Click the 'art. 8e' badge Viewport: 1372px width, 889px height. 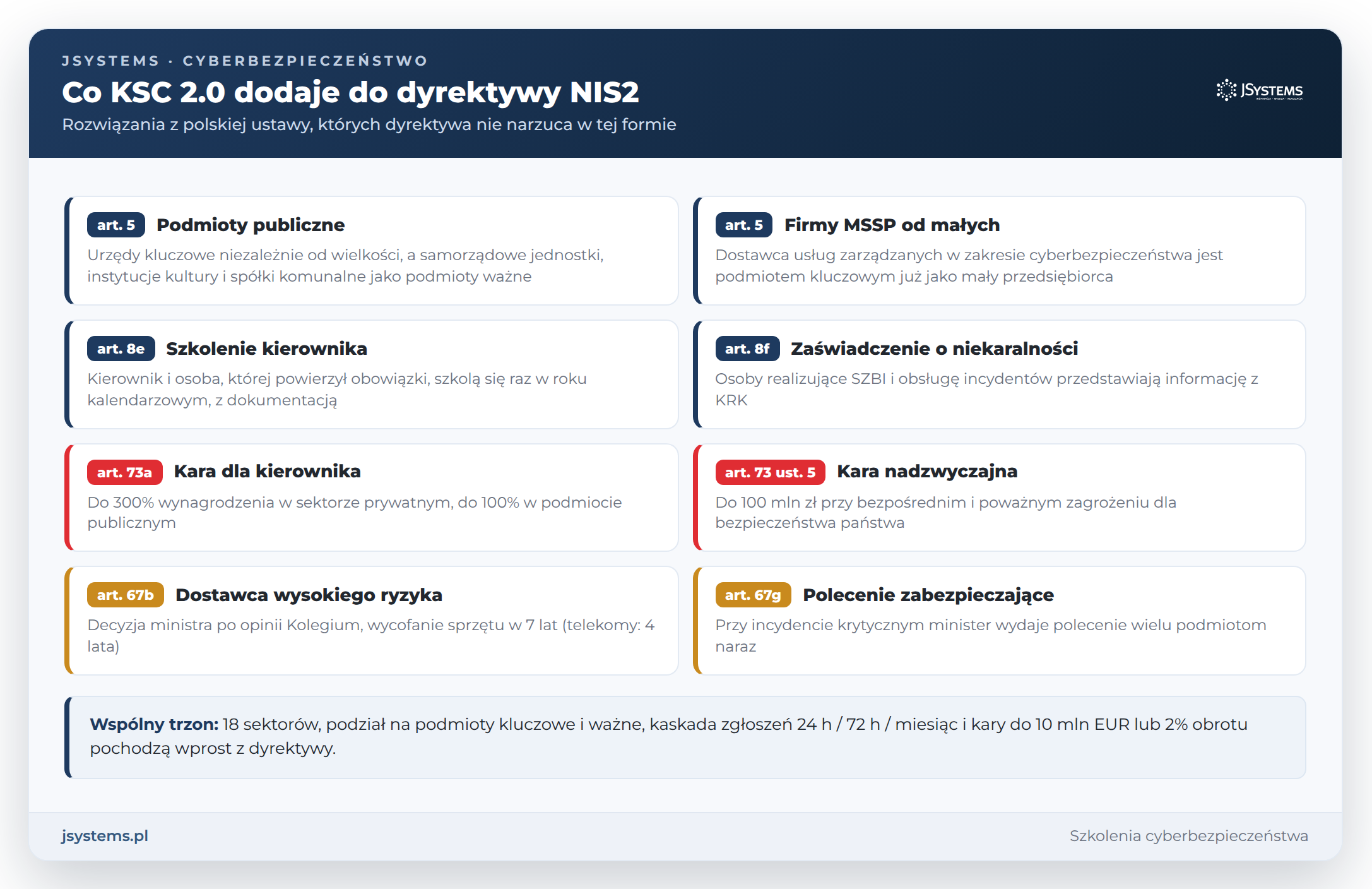point(121,349)
